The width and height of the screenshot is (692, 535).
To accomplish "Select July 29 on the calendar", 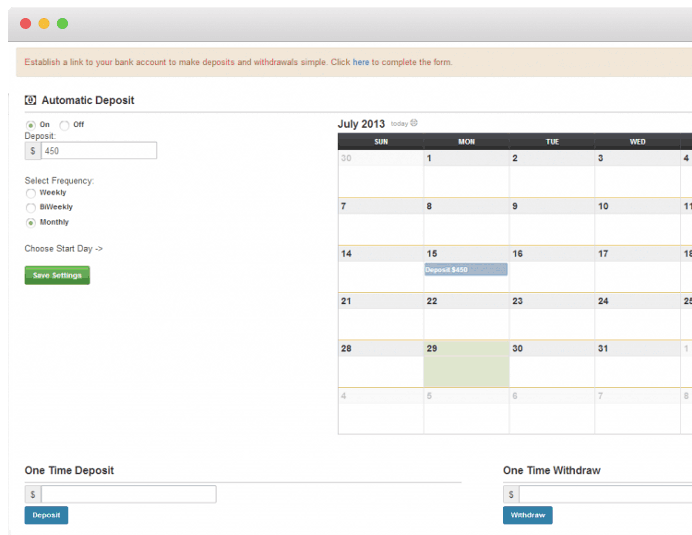I will [x=466, y=364].
